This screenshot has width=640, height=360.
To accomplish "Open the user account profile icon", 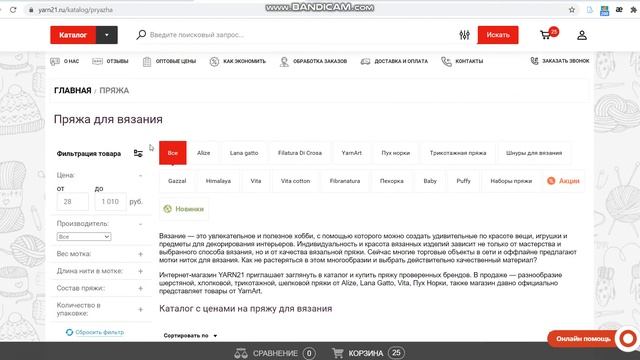I will coord(582,35).
